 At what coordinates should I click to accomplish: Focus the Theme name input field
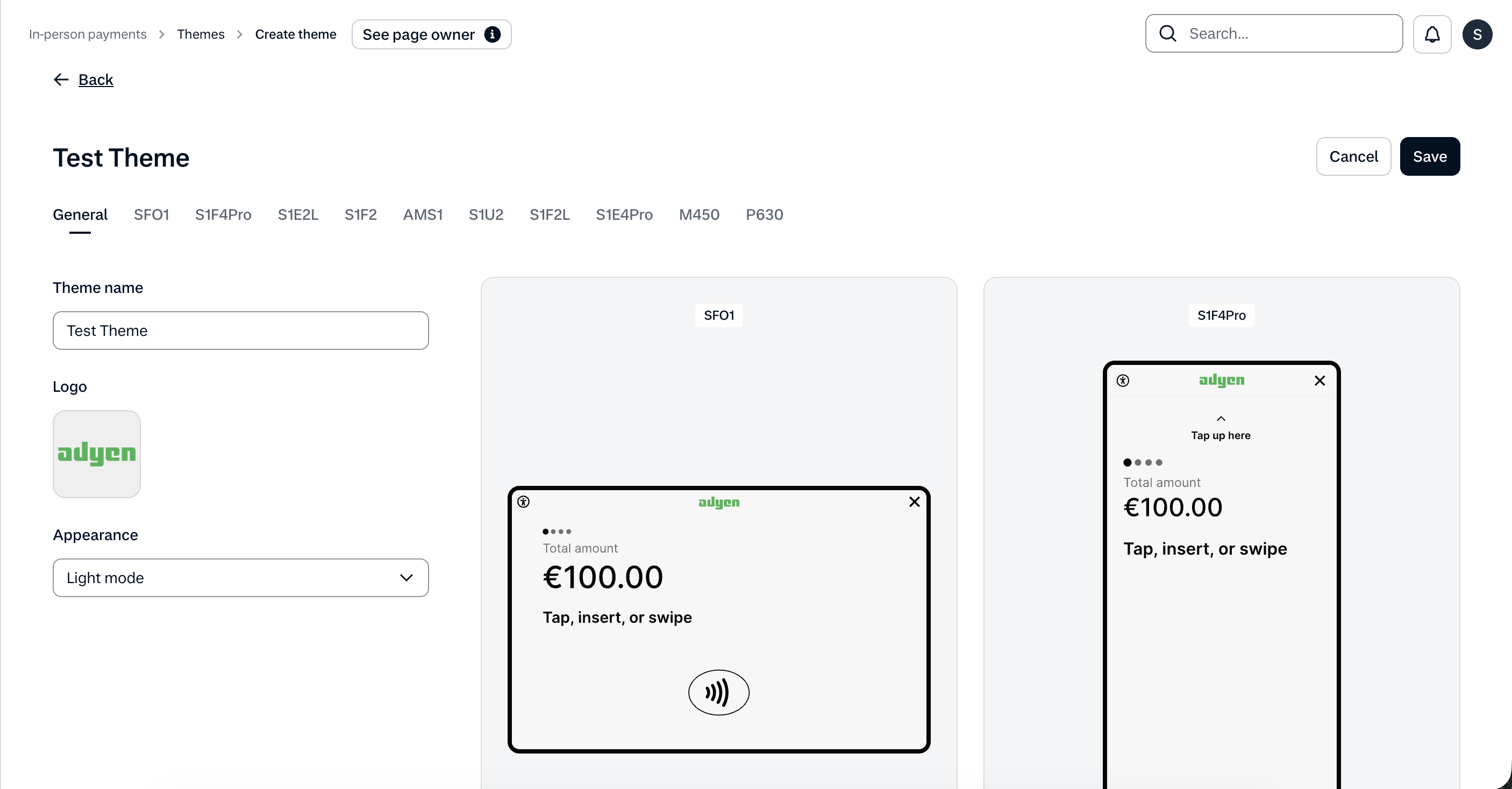tap(241, 331)
